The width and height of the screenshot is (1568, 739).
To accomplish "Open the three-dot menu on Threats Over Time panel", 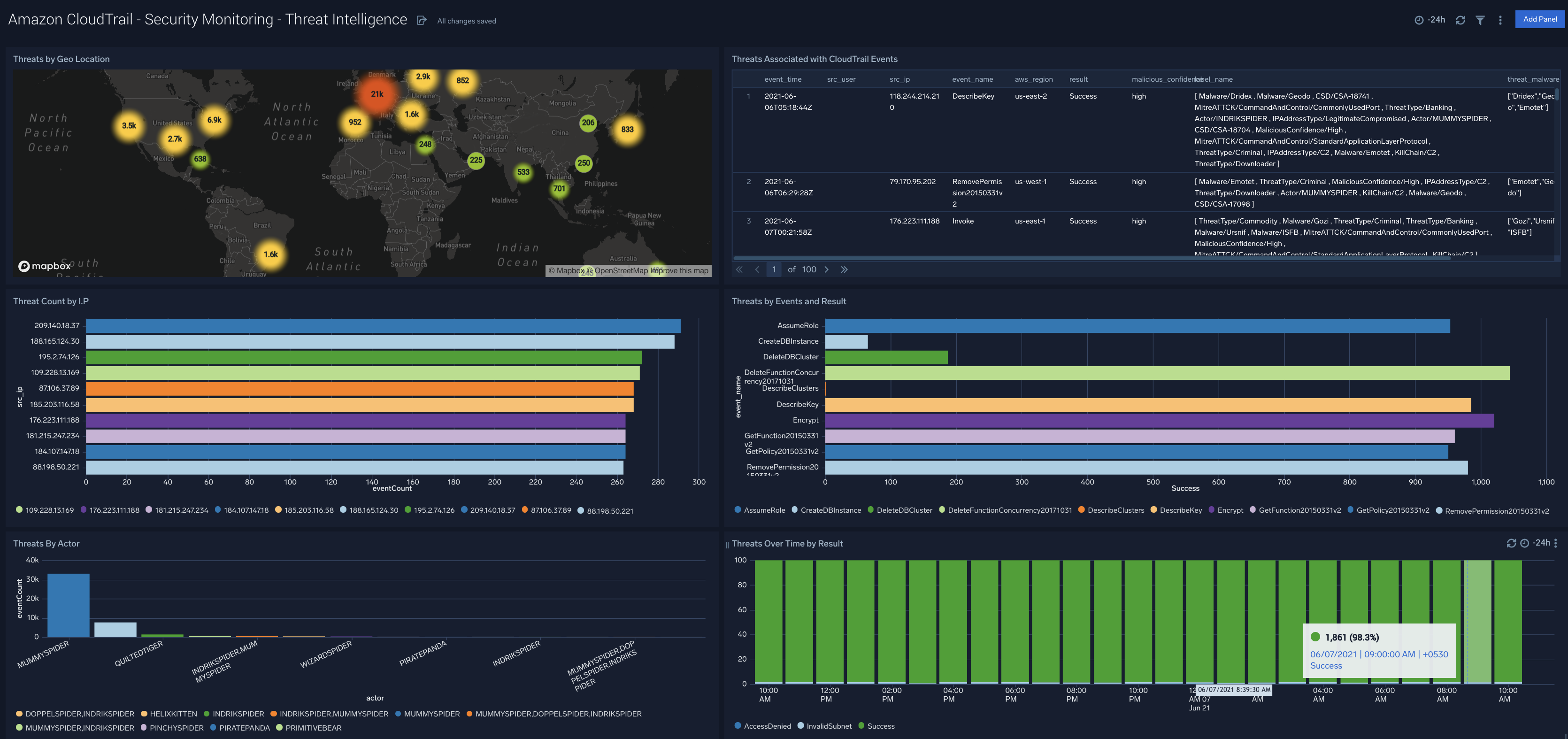I will pos(1556,543).
